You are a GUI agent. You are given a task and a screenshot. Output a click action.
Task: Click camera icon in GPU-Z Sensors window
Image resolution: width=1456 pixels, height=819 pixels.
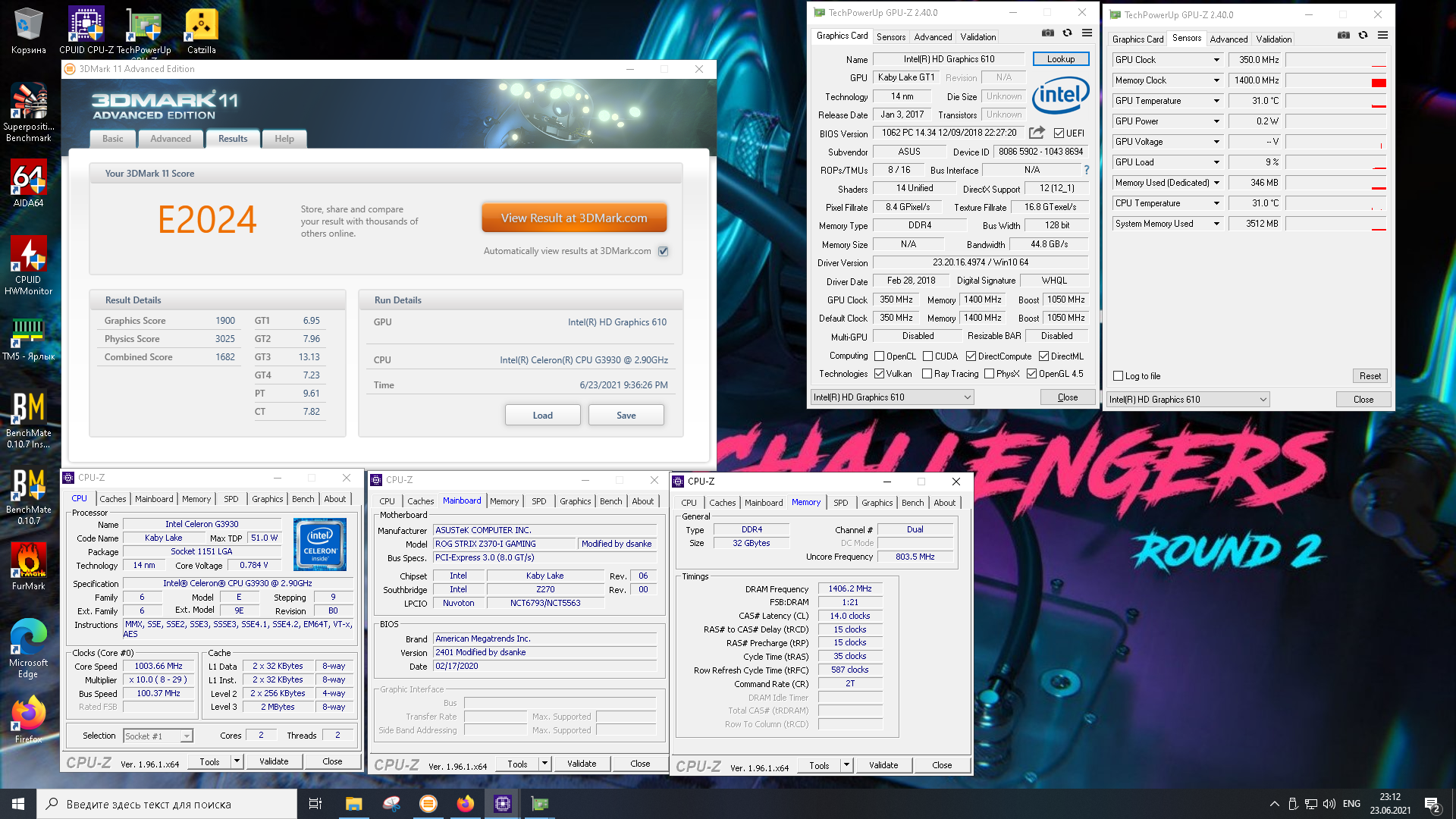click(x=1344, y=35)
